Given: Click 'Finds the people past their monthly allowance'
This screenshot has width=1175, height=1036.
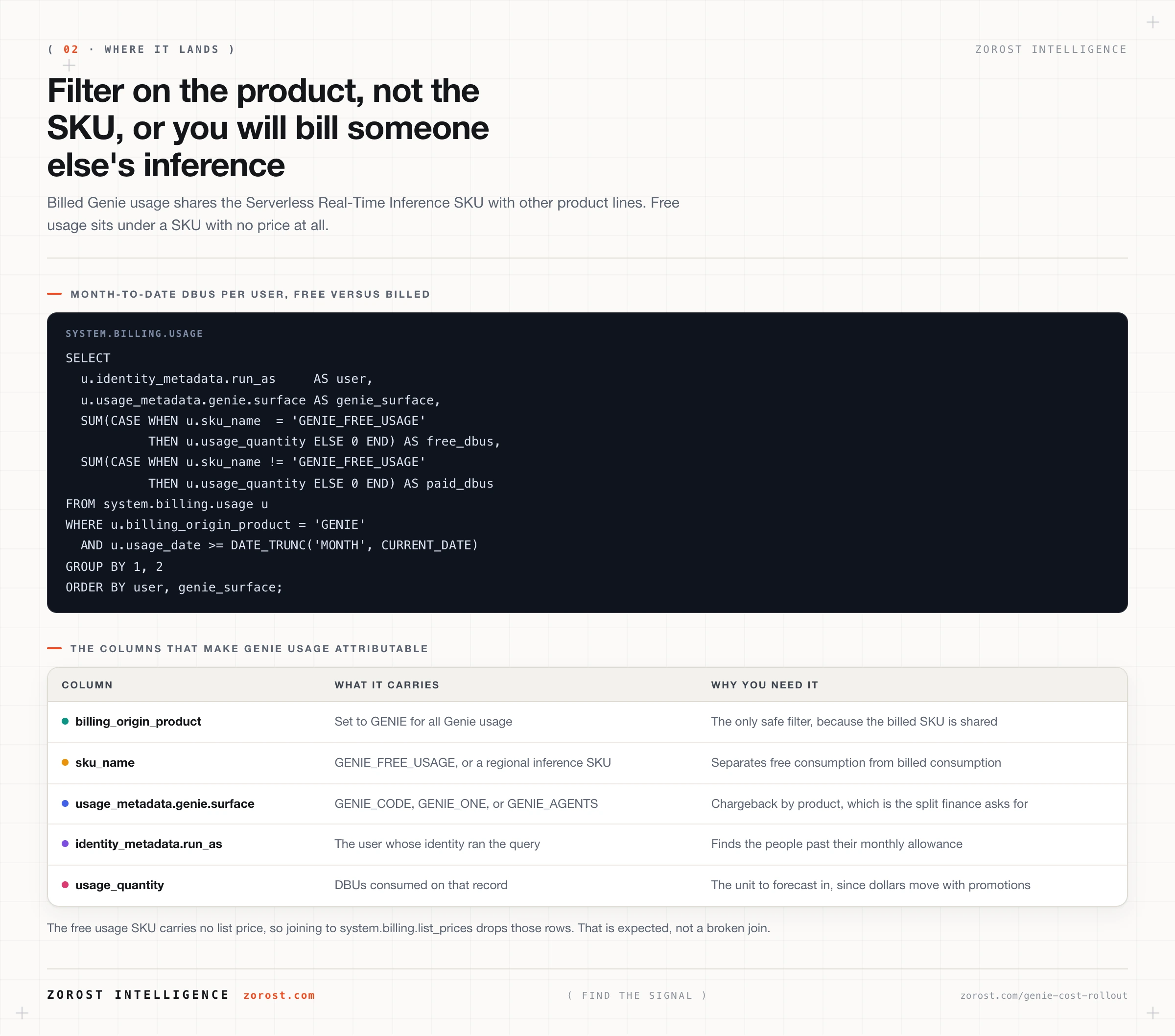Looking at the screenshot, I should pyautogui.click(x=836, y=844).
